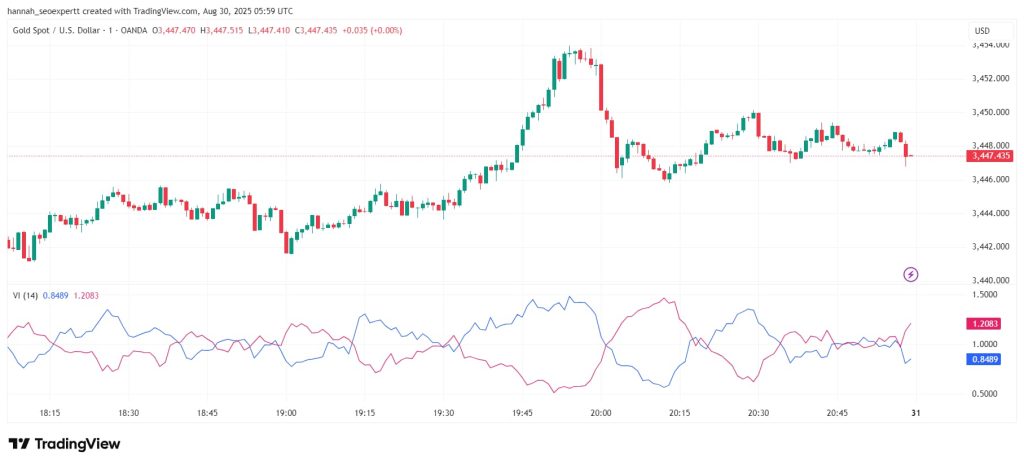Click the 31 date marker on time axis
Viewport: 1024px width, 465px height.
(915, 413)
